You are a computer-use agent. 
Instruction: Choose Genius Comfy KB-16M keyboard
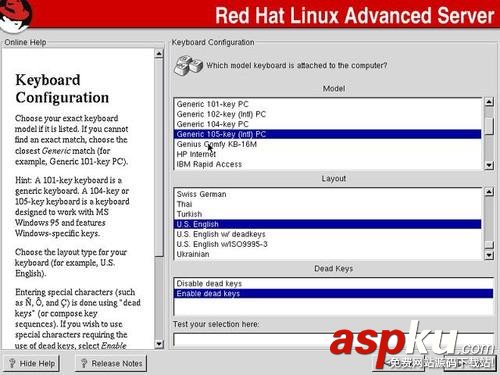[327, 144]
